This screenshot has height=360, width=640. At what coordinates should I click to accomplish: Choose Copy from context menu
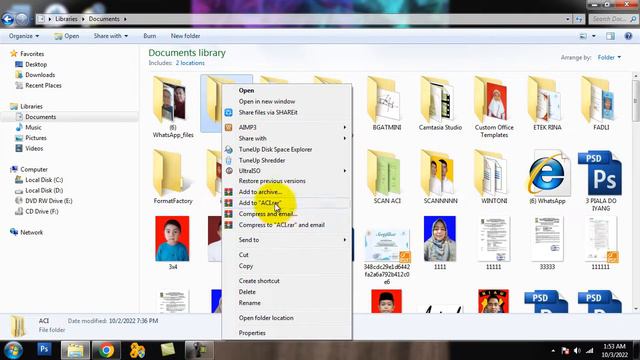point(246,266)
